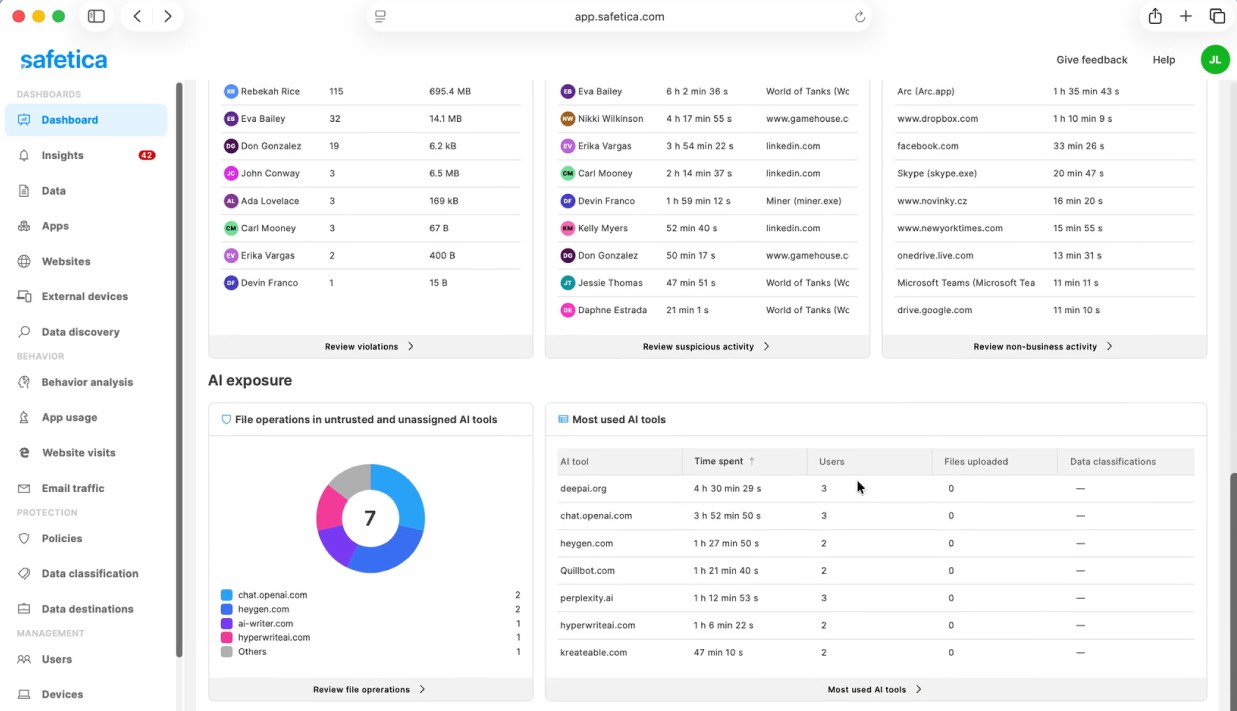Viewport: 1237px width, 711px height.
Task: Open the Help link
Action: 1164,60
